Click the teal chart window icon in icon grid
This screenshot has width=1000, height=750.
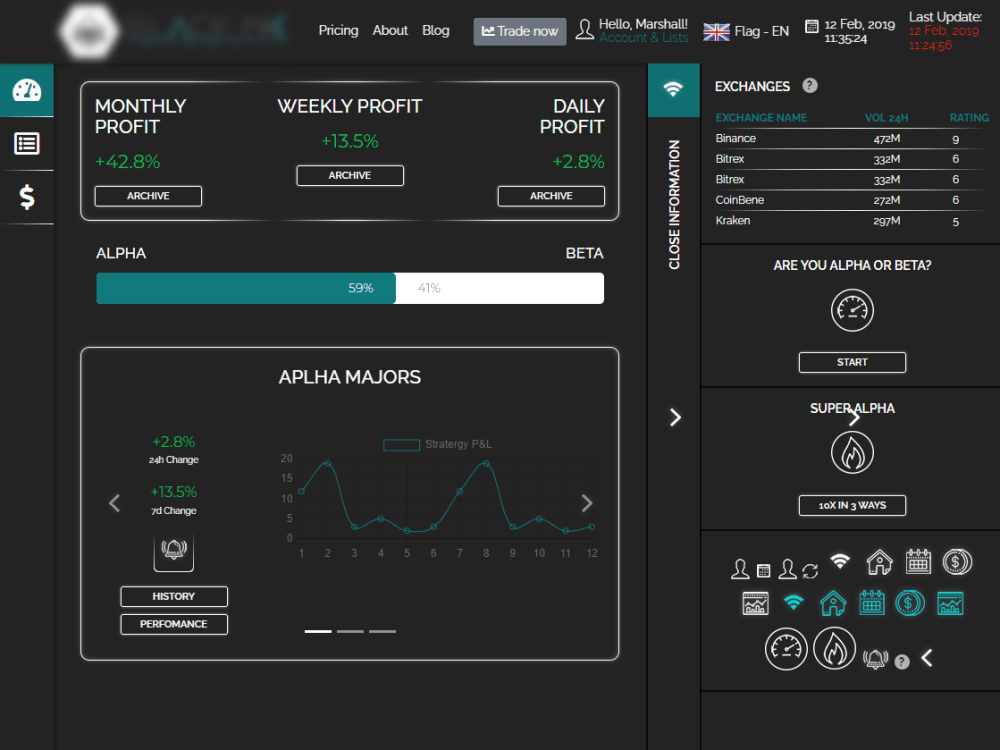950,603
